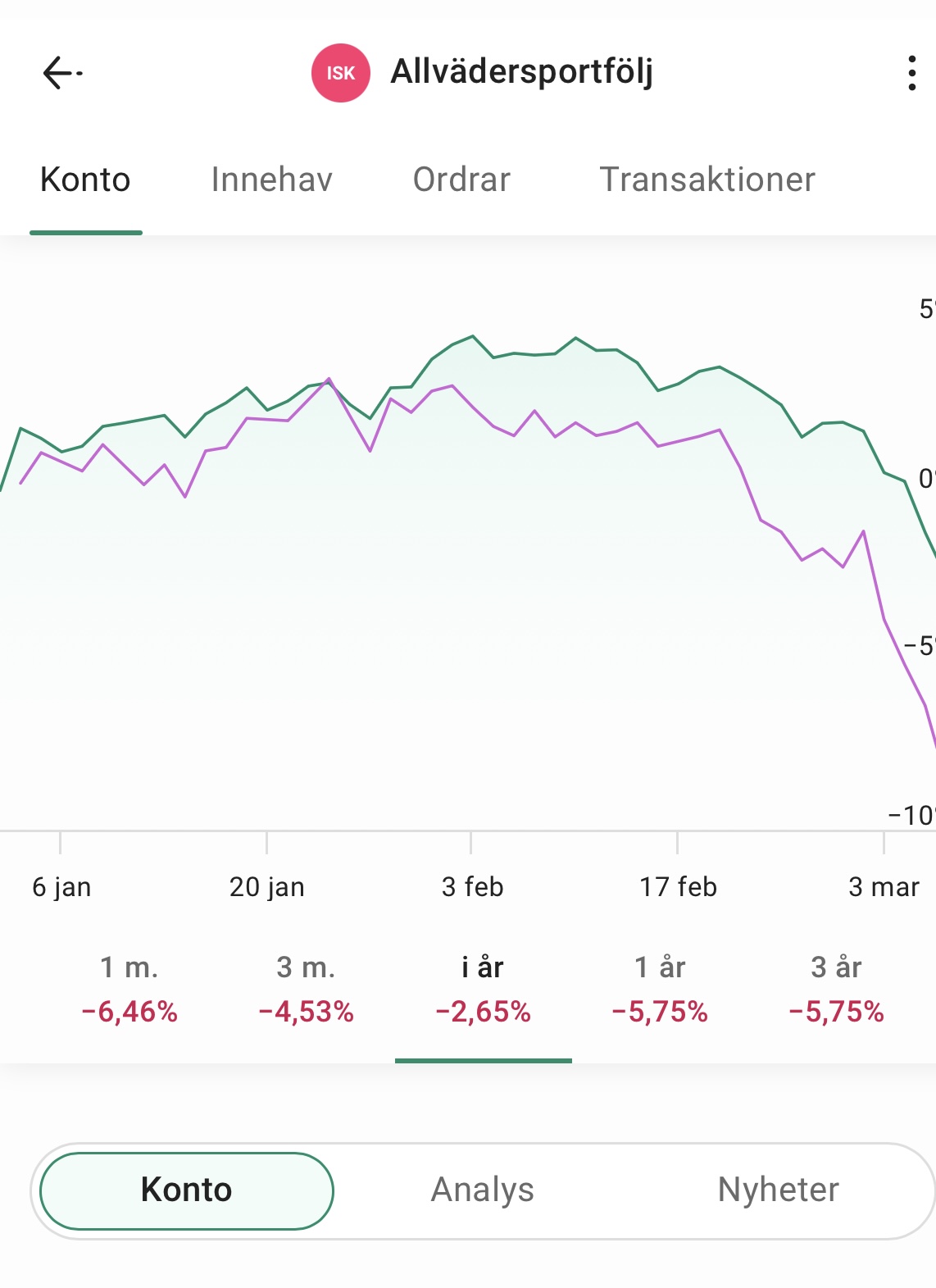Viewport: 936px width, 1288px height.
Task: Switch to the Innehav tab
Action: pos(271,180)
